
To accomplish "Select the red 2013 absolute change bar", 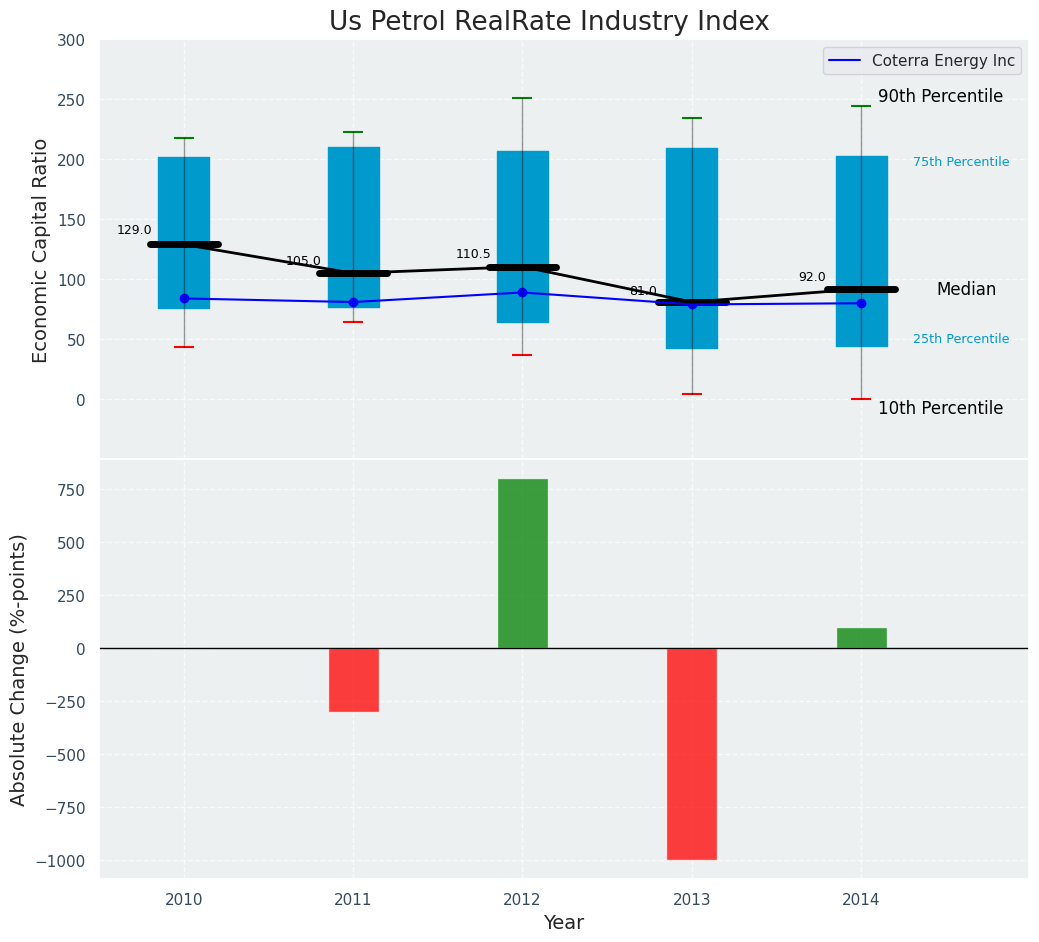I will coord(692,753).
